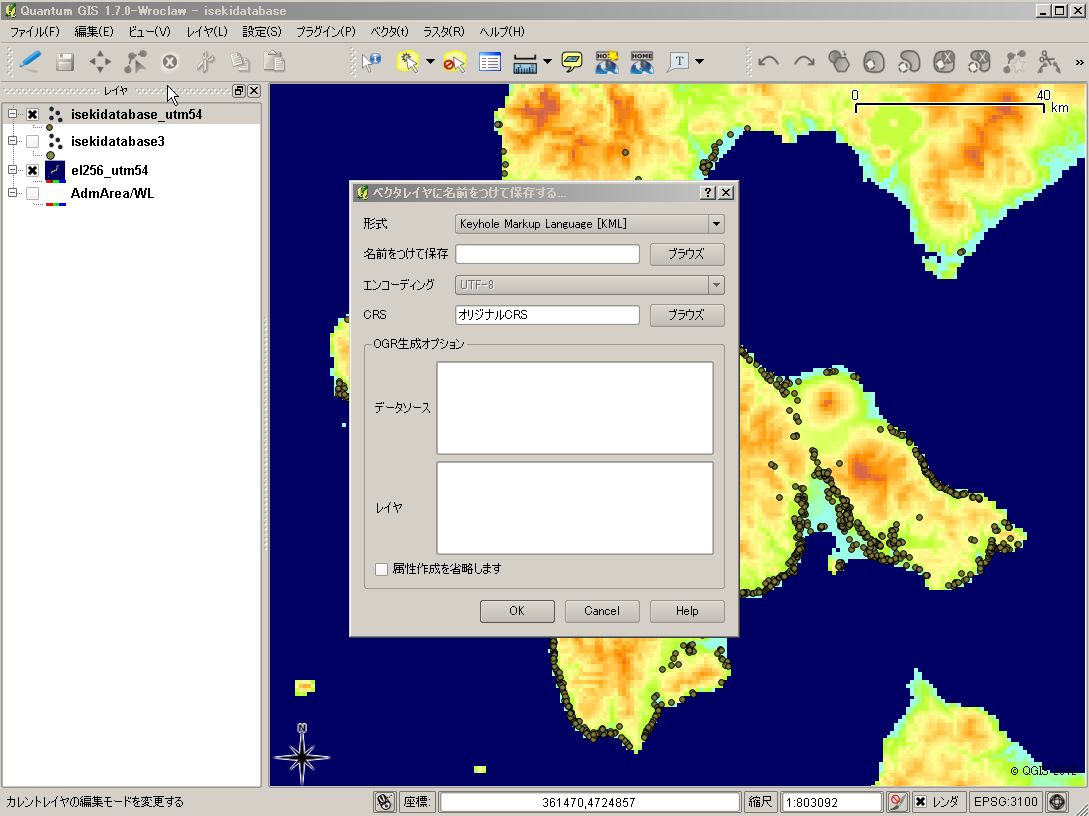Viewport: 1089px width, 816px height.
Task: Click the データソース options text box
Action: [575, 408]
